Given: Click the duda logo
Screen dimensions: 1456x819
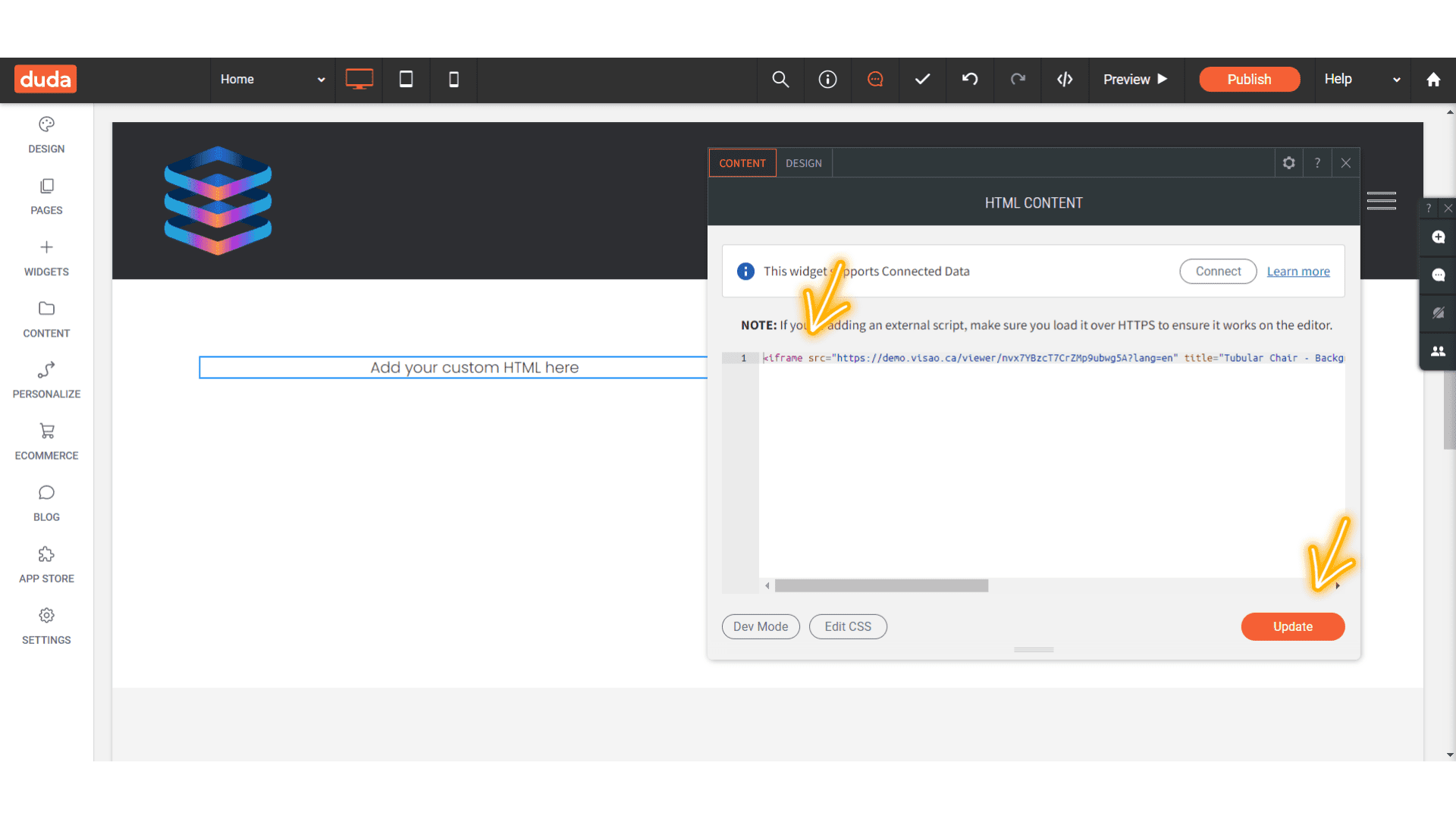Looking at the screenshot, I should (x=45, y=79).
